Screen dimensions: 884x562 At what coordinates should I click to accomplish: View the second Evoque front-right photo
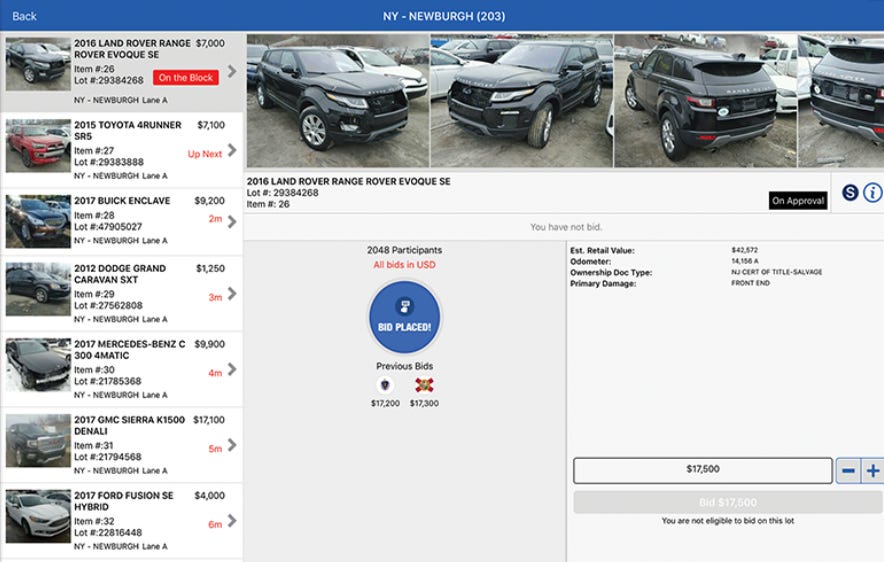(521, 100)
